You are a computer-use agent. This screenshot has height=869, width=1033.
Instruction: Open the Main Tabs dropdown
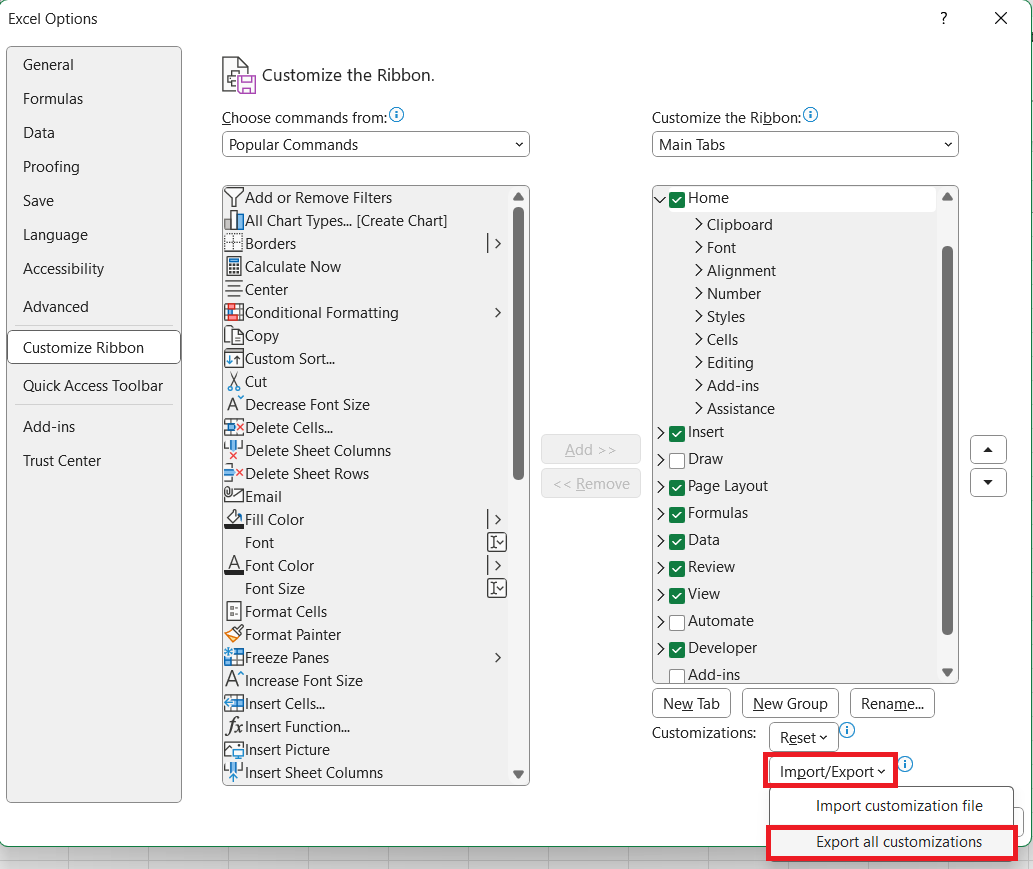click(805, 144)
